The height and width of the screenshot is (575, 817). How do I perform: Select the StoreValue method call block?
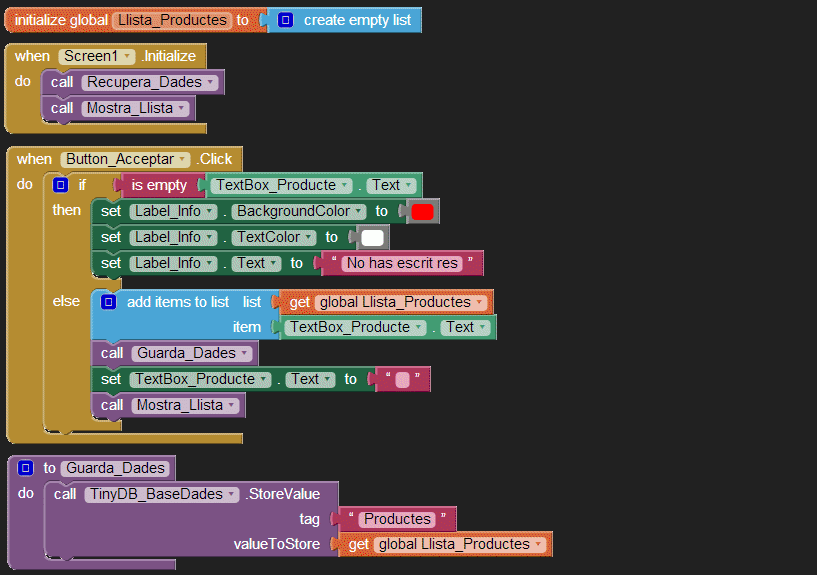pyautogui.click(x=297, y=494)
